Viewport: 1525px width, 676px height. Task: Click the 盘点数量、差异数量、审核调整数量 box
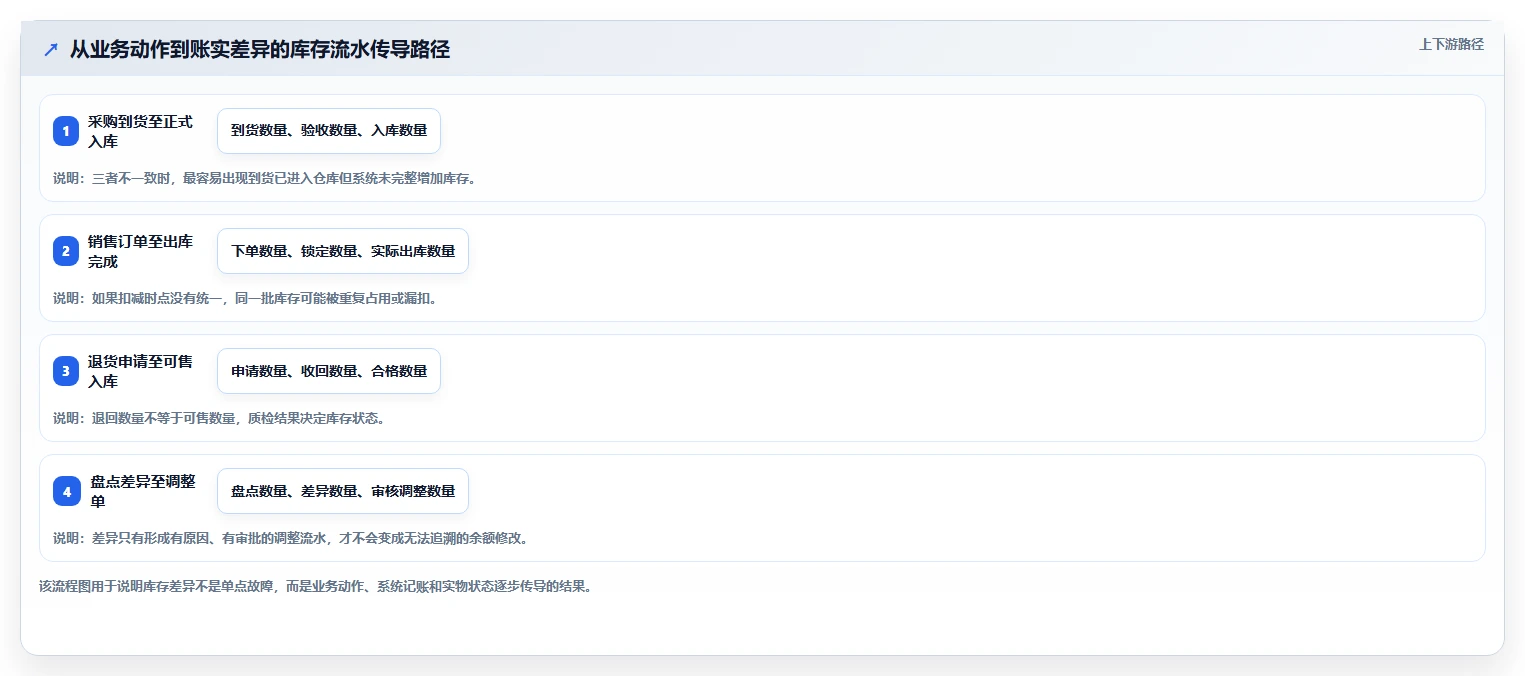(x=343, y=491)
